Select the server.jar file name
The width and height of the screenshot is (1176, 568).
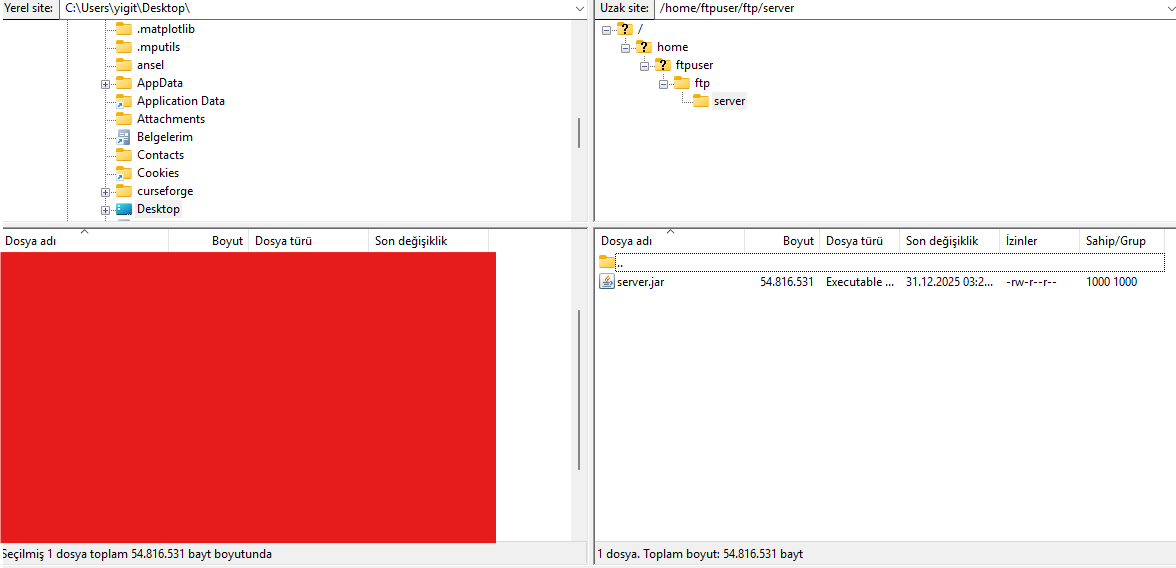pyautogui.click(x=640, y=282)
